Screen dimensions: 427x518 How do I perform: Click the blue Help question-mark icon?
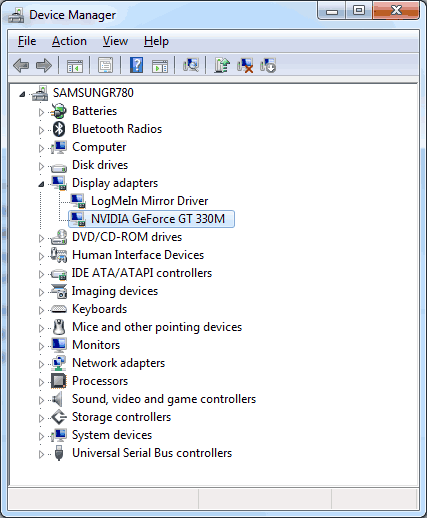click(x=137, y=65)
